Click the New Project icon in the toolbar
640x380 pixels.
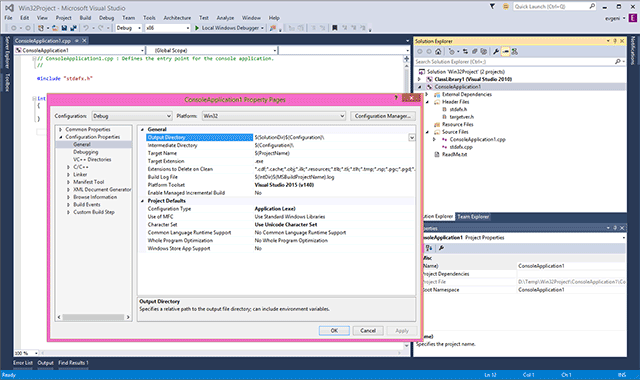[40, 28]
